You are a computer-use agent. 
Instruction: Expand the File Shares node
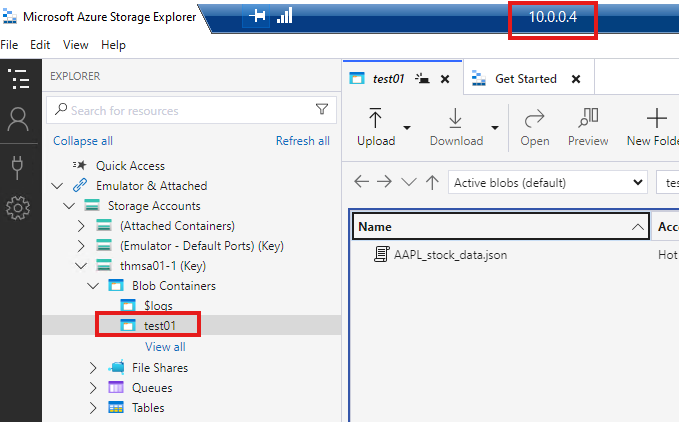[x=93, y=367]
